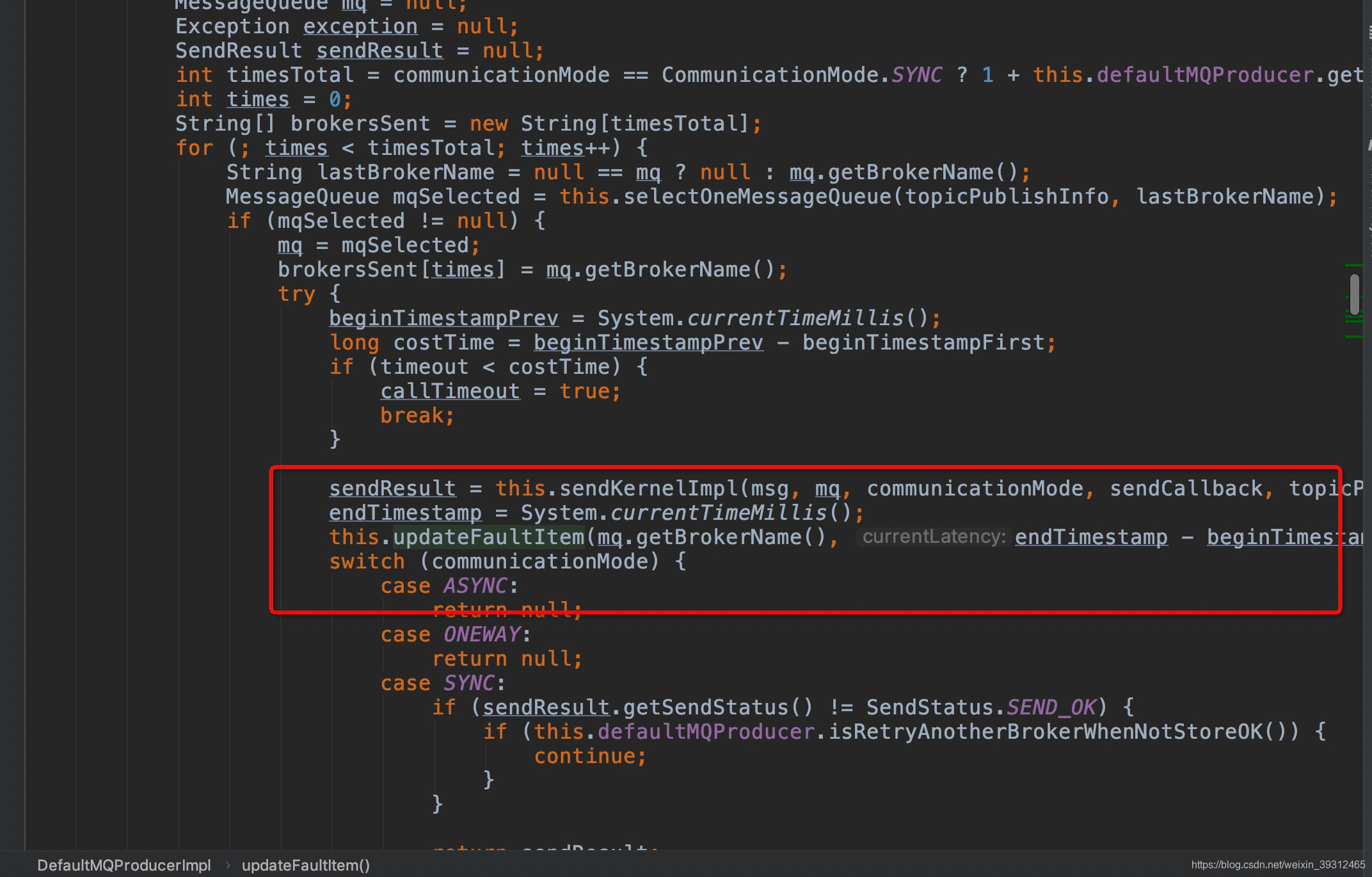Click the blog.csdn.net watermark link
The image size is (1372, 877).
point(1278,865)
